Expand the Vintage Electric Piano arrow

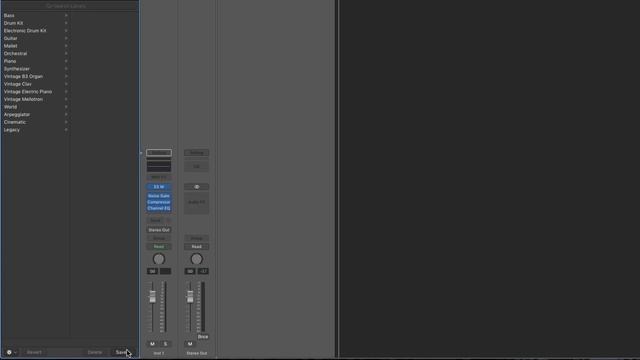66,92
